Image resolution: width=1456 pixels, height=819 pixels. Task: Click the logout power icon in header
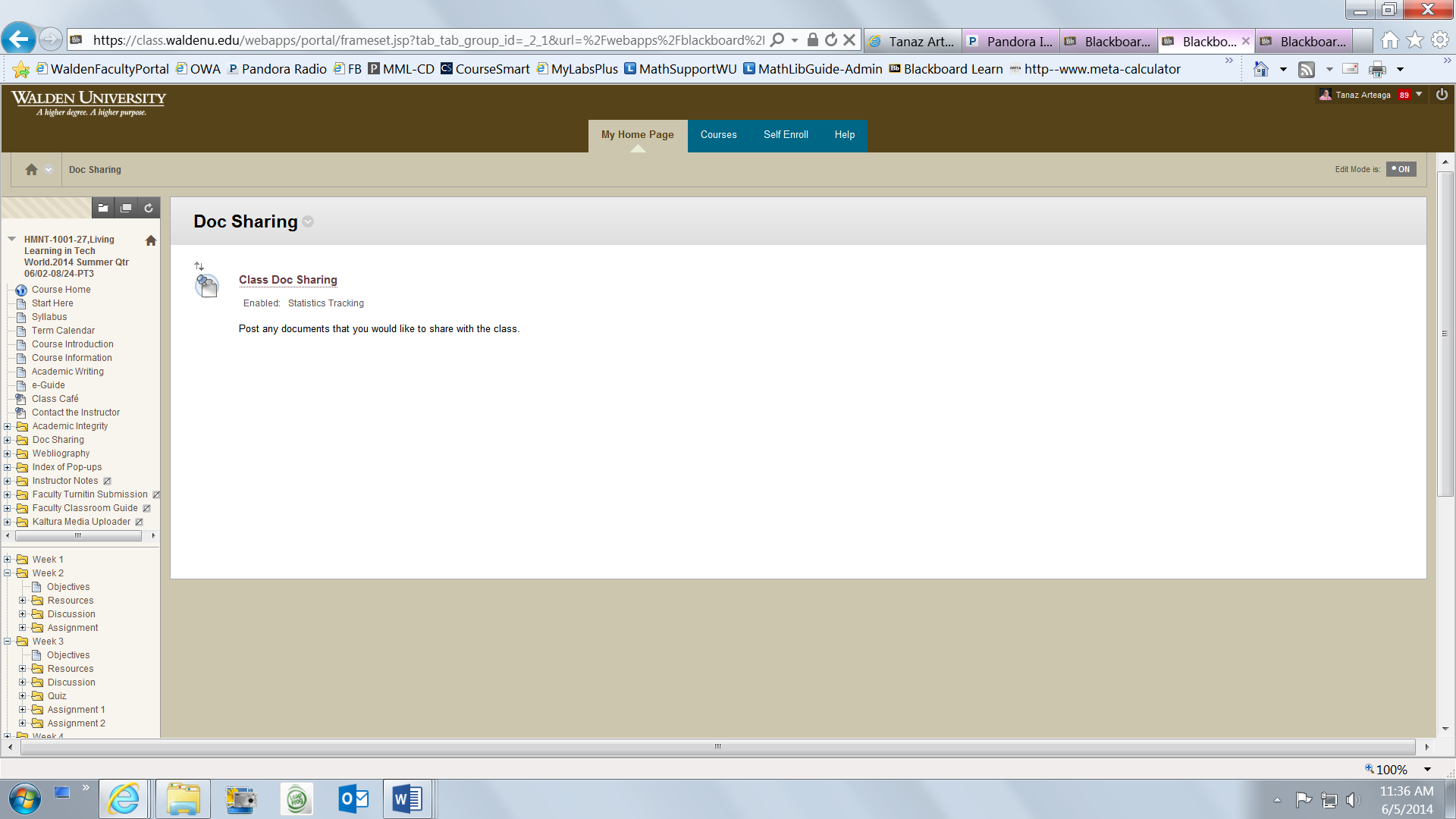(1442, 95)
